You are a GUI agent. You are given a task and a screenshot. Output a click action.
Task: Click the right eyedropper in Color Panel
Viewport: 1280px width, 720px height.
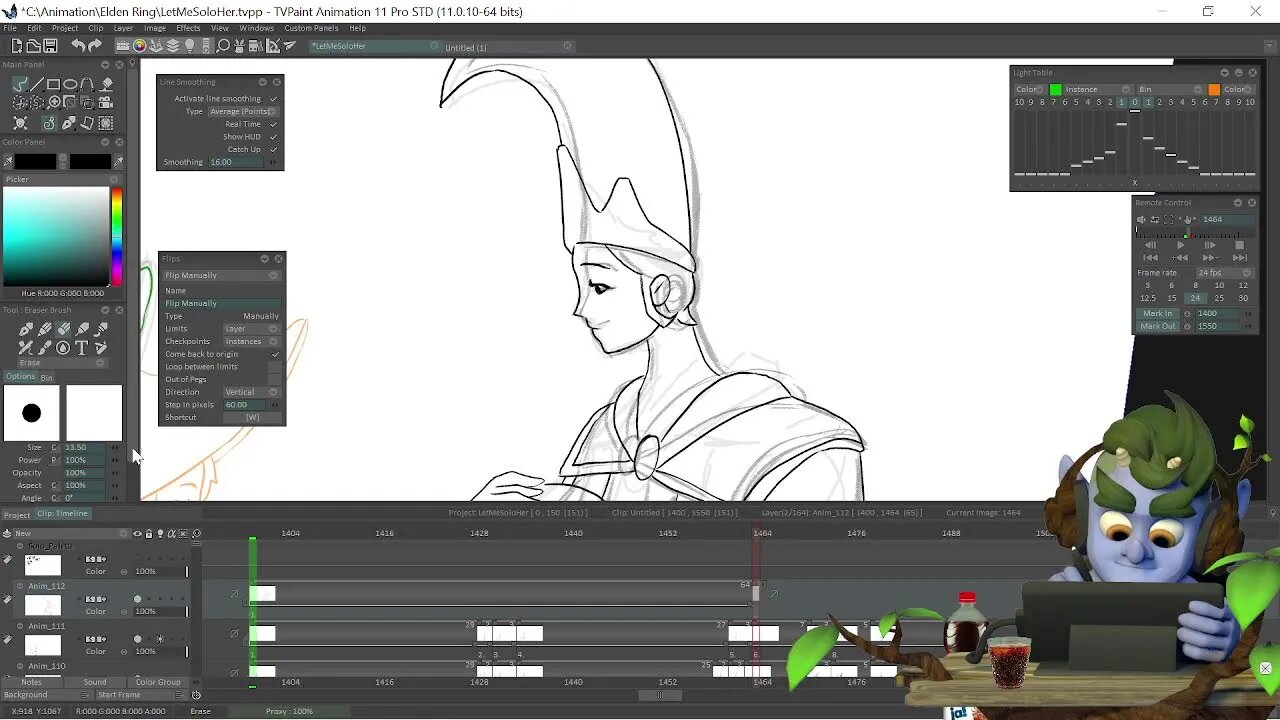tap(119, 161)
